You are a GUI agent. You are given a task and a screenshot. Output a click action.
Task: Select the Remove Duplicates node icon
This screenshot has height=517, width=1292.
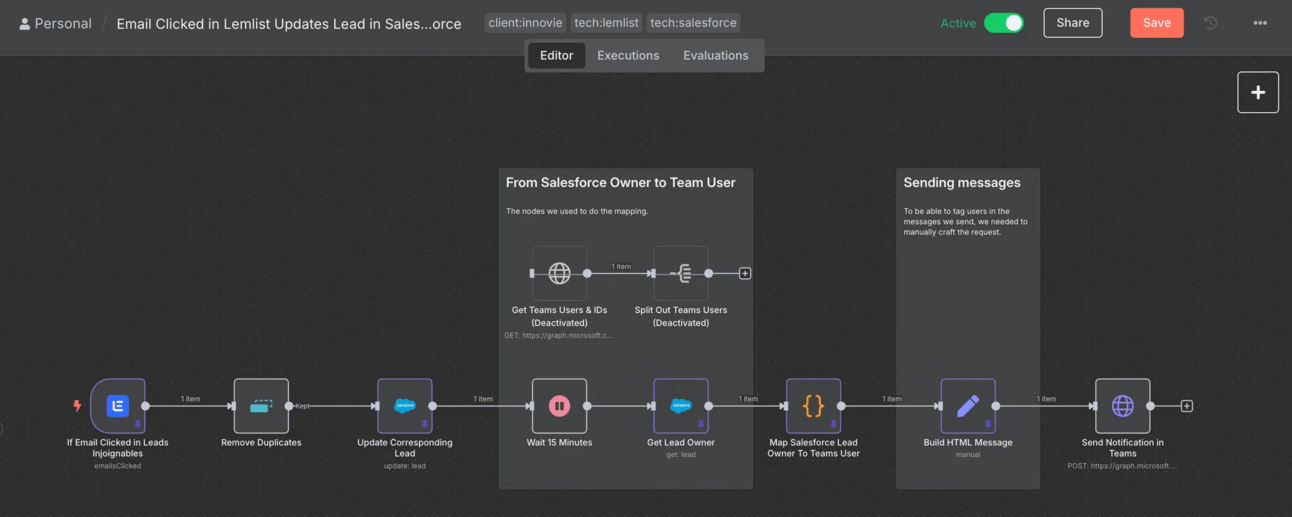(x=261, y=406)
